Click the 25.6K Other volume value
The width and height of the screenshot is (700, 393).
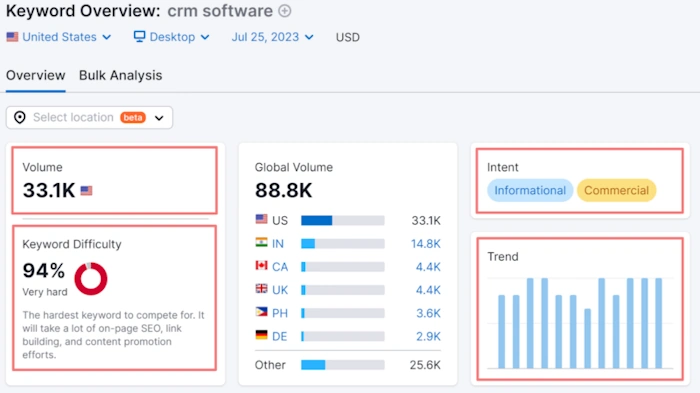click(x=425, y=365)
